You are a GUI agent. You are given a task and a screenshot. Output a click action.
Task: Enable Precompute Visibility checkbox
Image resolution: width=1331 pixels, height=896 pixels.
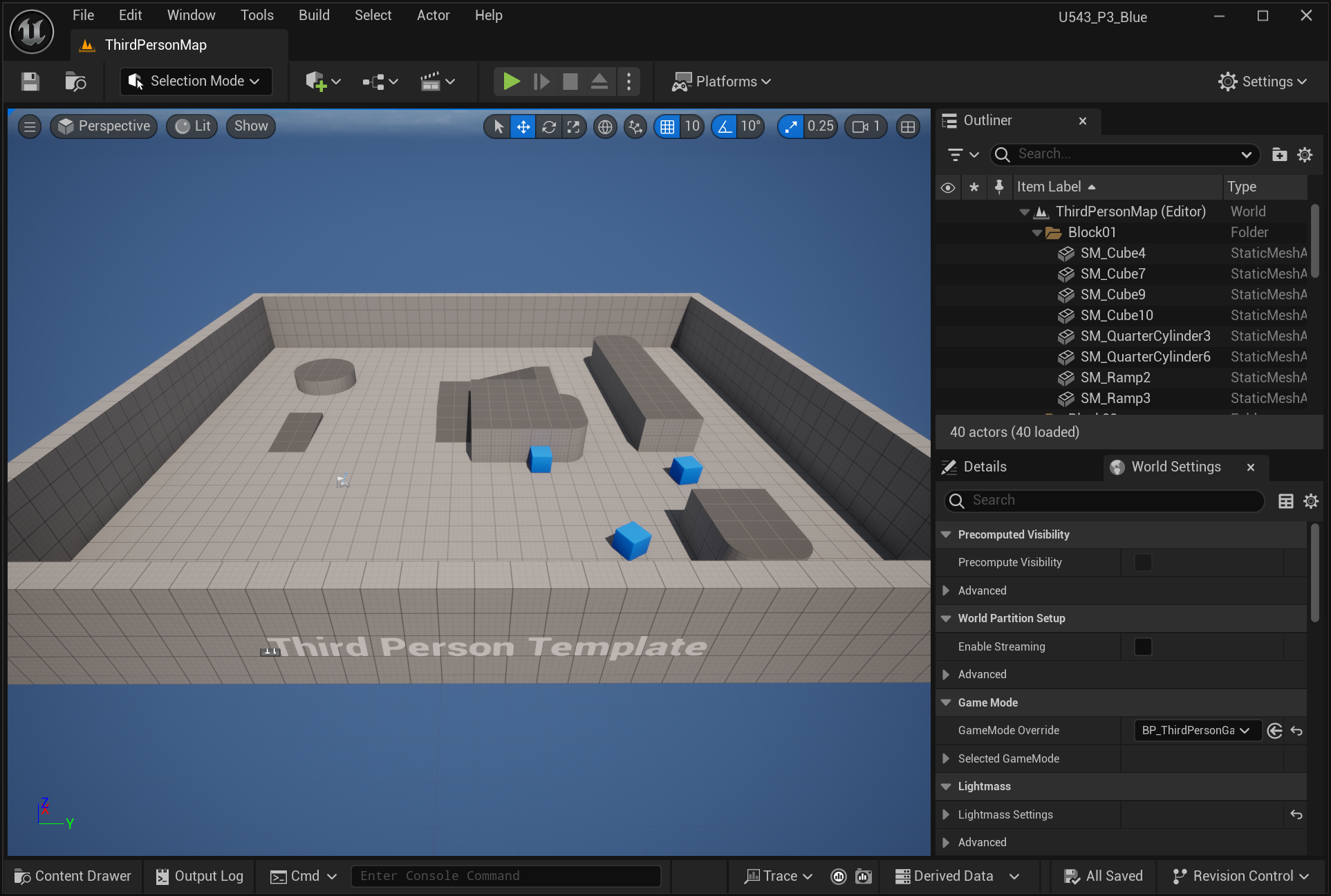click(1143, 563)
